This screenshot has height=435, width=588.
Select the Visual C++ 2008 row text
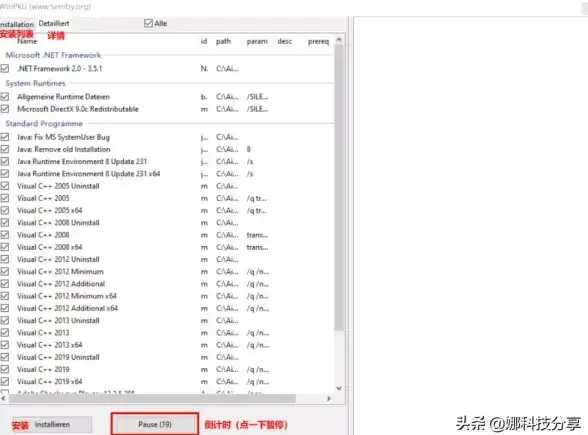43,235
